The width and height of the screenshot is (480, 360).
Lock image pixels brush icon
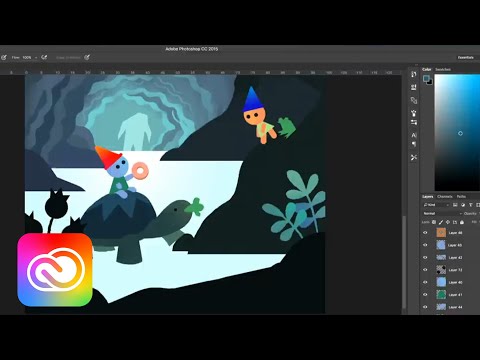441,222
